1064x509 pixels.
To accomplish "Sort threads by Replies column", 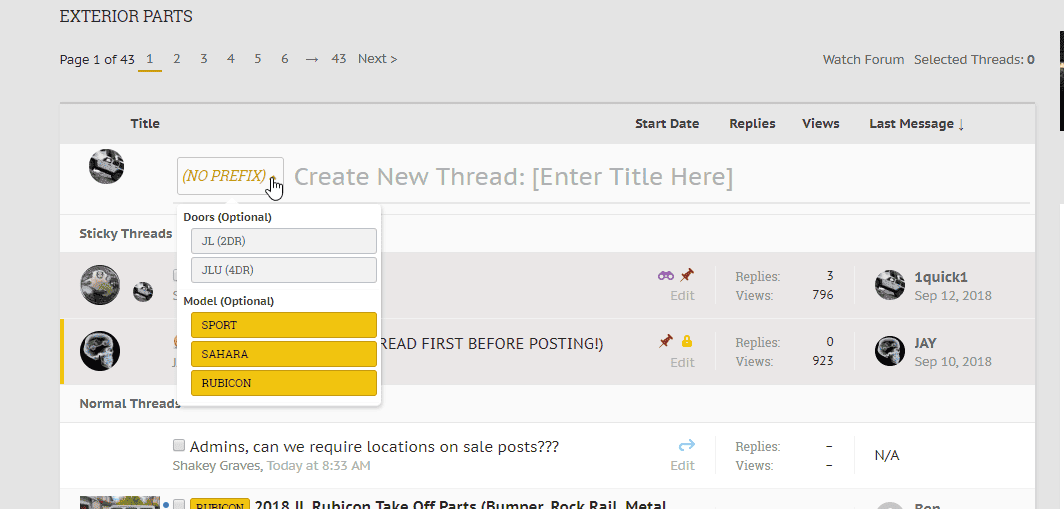I will (x=753, y=124).
